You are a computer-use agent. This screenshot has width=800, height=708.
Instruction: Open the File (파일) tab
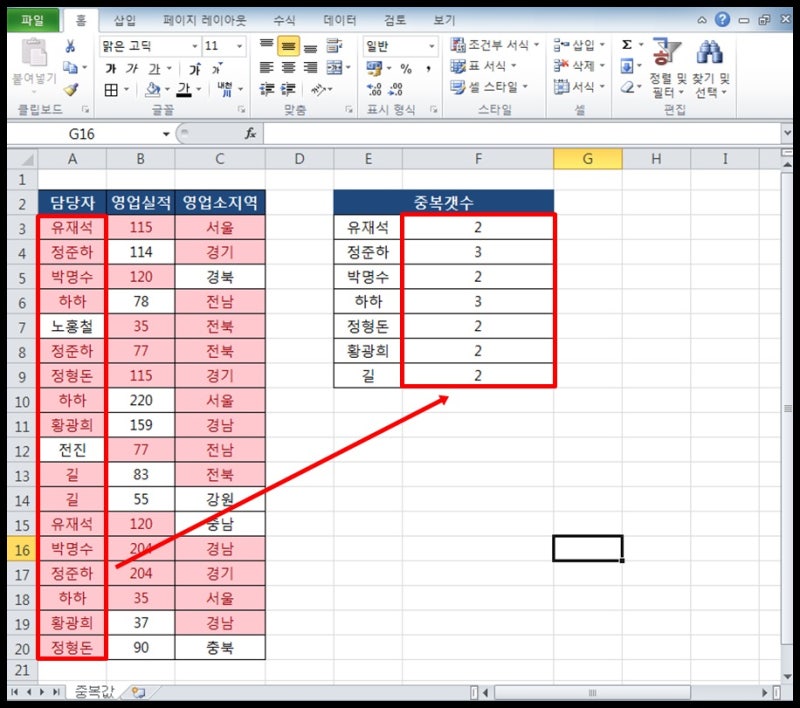pyautogui.click(x=33, y=20)
